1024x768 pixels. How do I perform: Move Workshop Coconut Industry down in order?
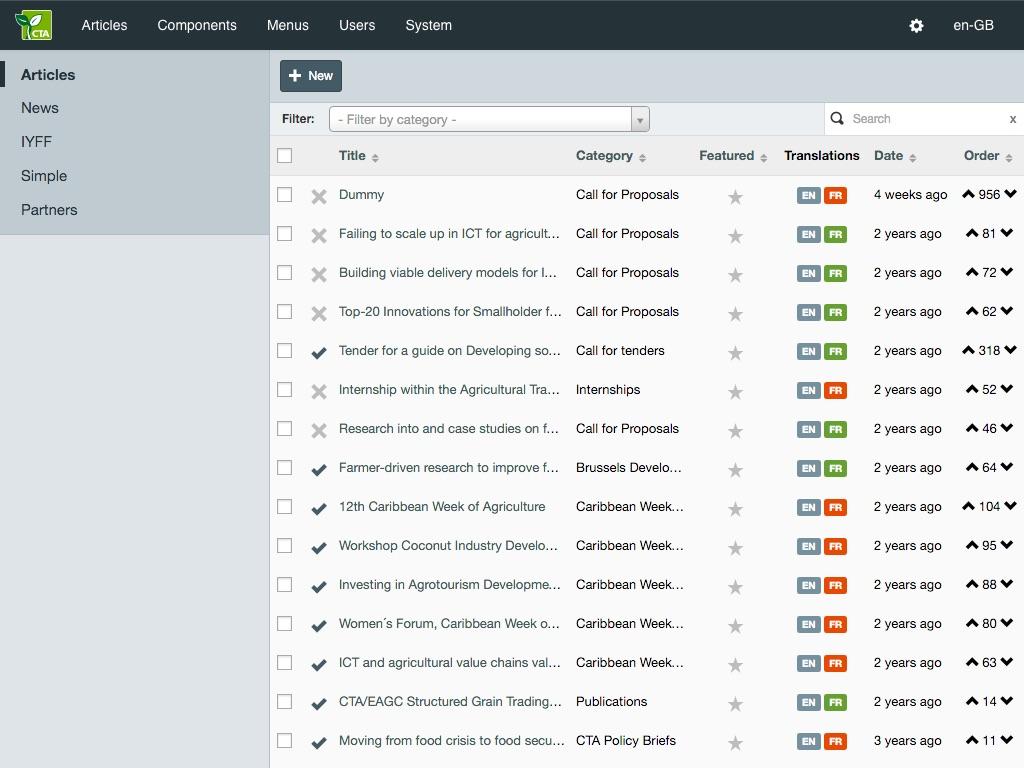pos(1006,545)
